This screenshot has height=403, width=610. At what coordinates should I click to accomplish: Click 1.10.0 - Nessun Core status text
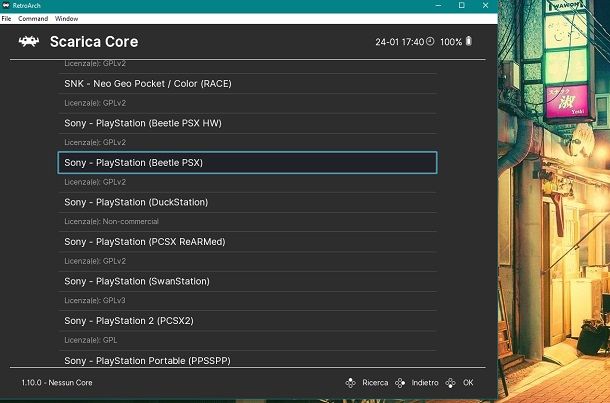(x=57, y=383)
